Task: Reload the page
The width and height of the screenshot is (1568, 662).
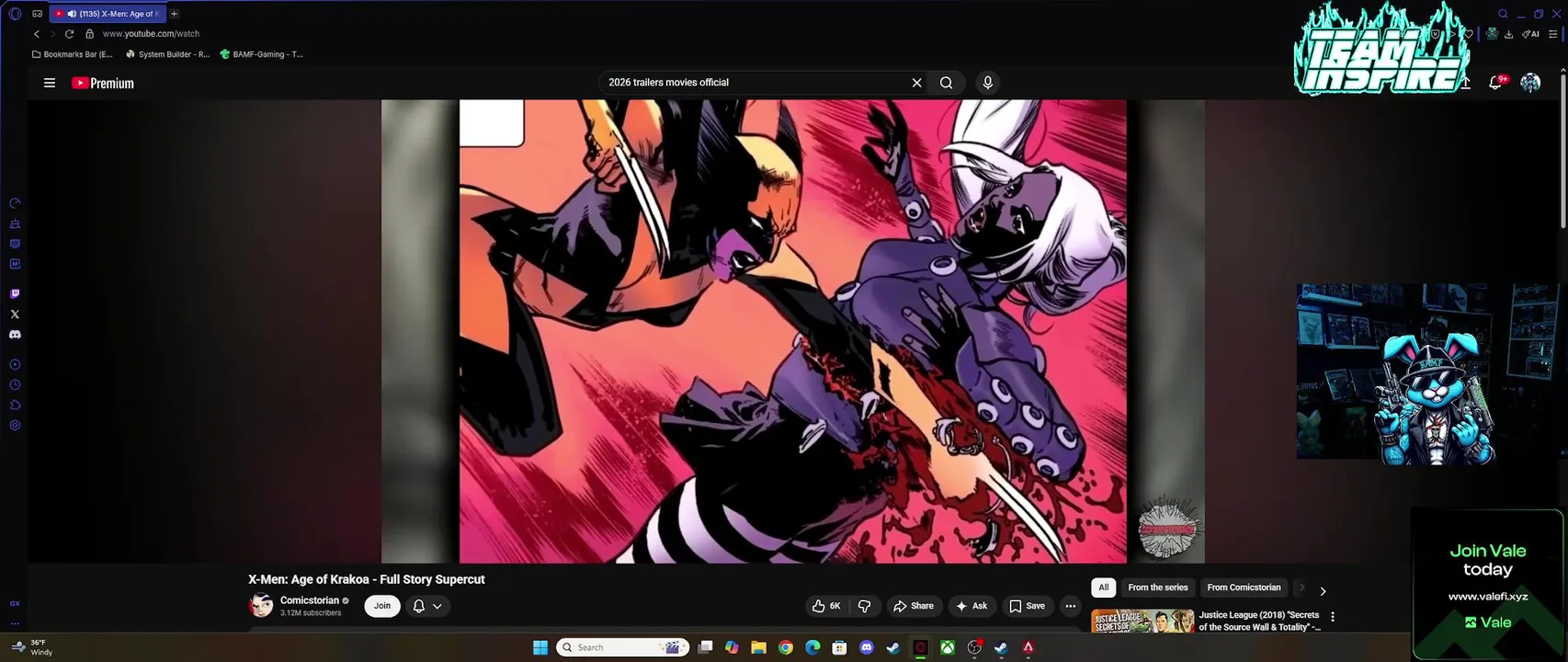Action: click(69, 34)
